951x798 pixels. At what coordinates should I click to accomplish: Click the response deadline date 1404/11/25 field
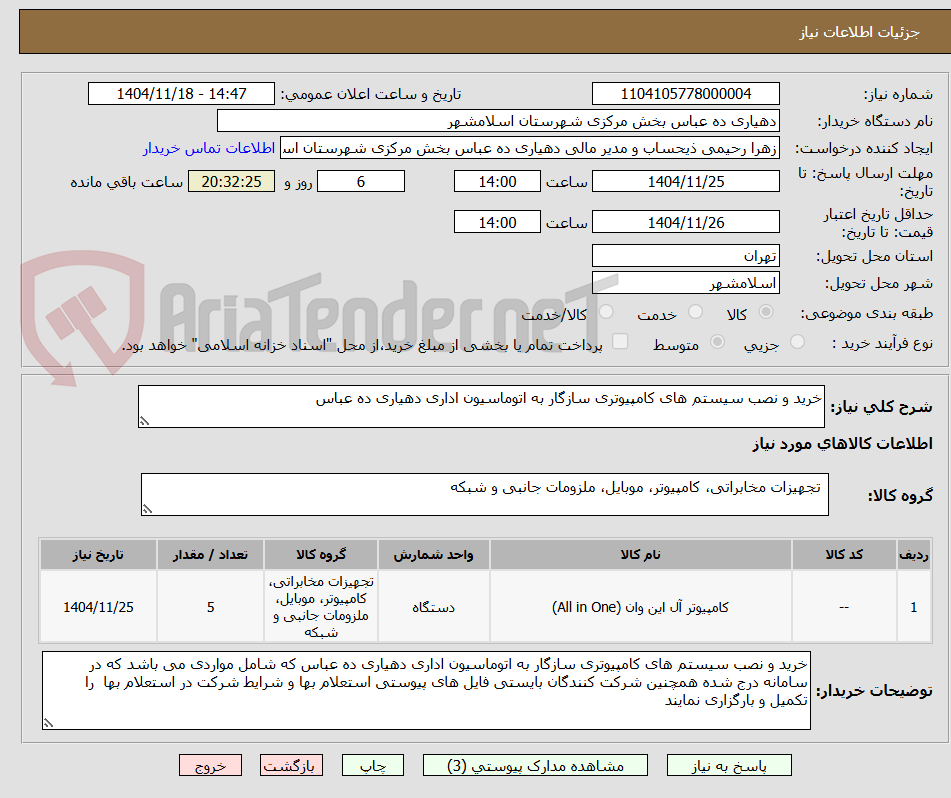[685, 181]
